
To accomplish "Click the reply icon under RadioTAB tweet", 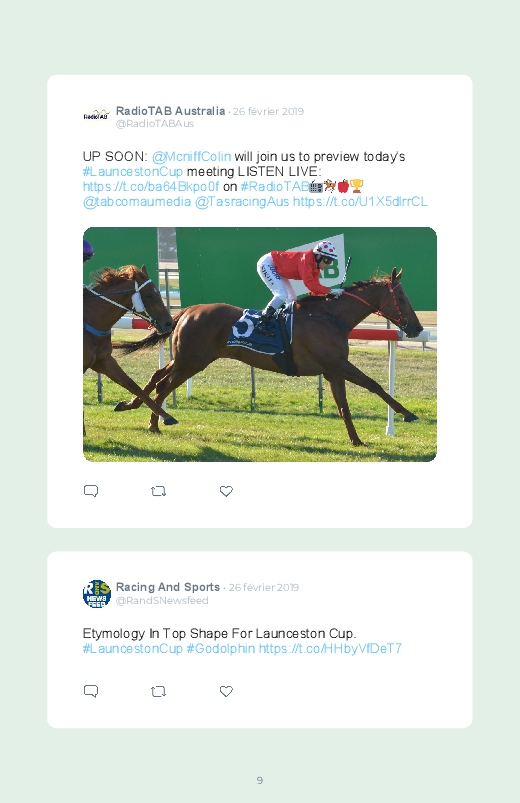I will tap(91, 491).
